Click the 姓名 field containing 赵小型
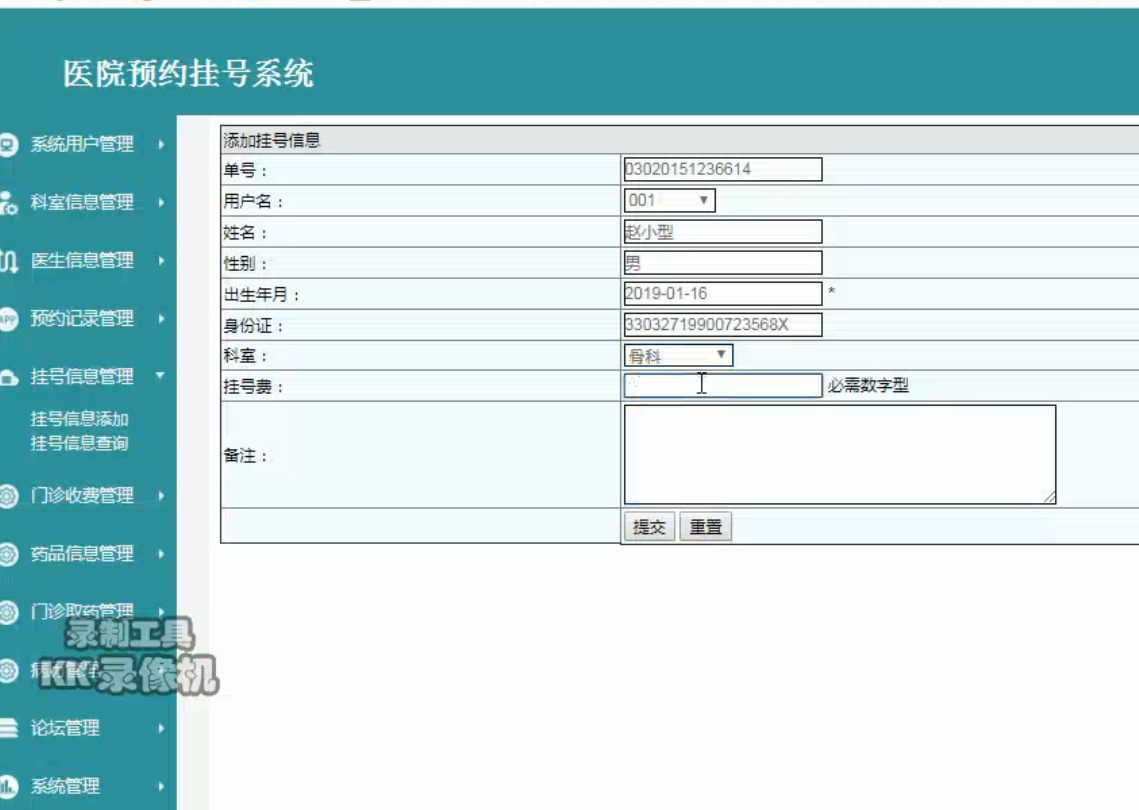The height and width of the screenshot is (810, 1139). pos(723,232)
